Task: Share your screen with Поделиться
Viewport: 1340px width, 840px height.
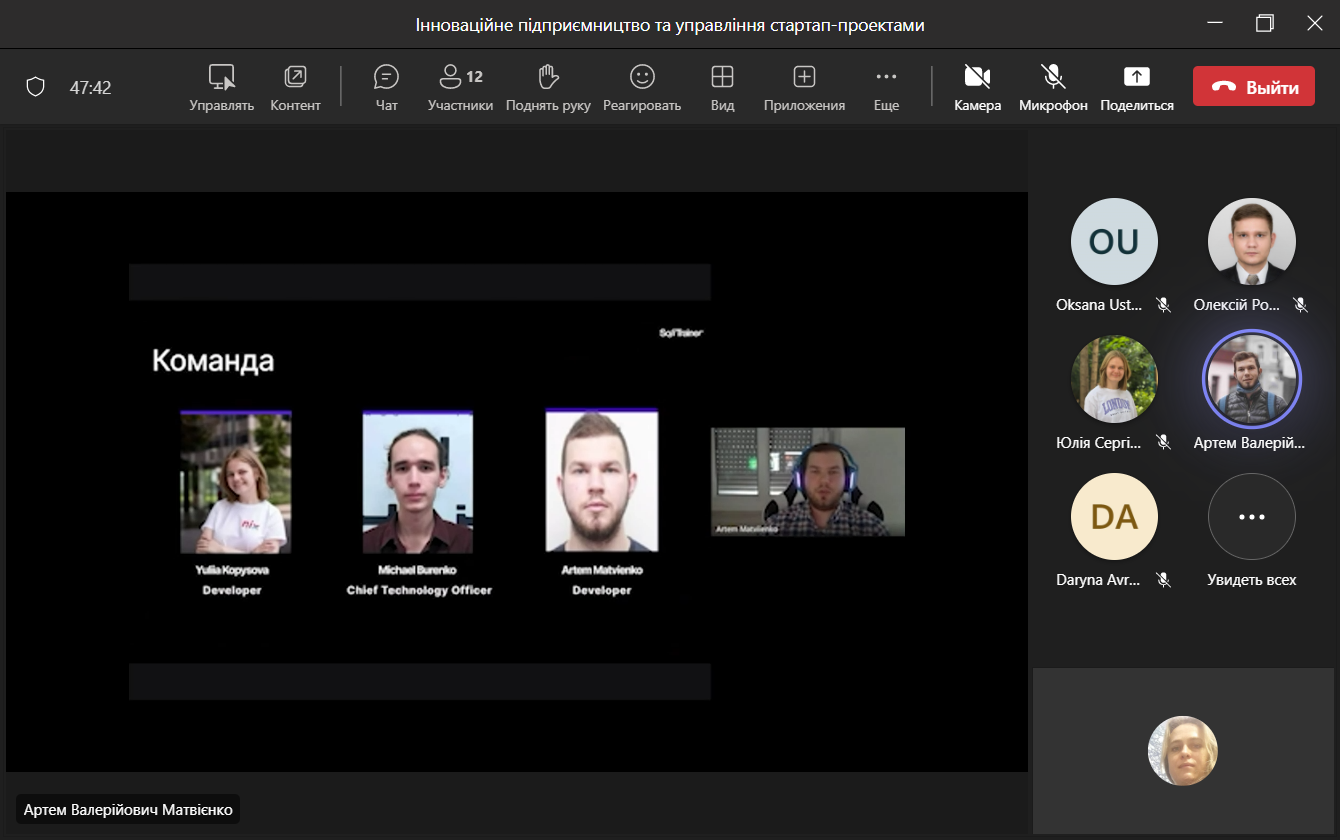Action: [x=1137, y=87]
